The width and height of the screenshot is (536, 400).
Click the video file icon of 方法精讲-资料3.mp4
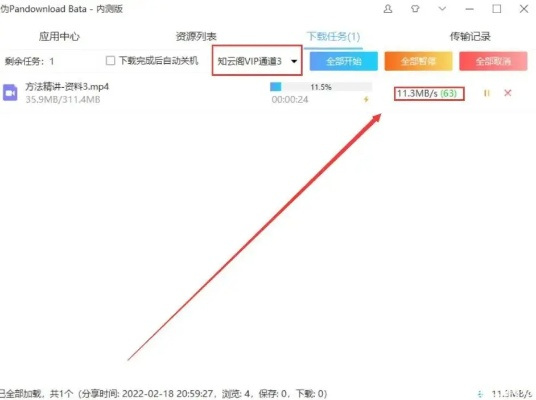(10, 93)
